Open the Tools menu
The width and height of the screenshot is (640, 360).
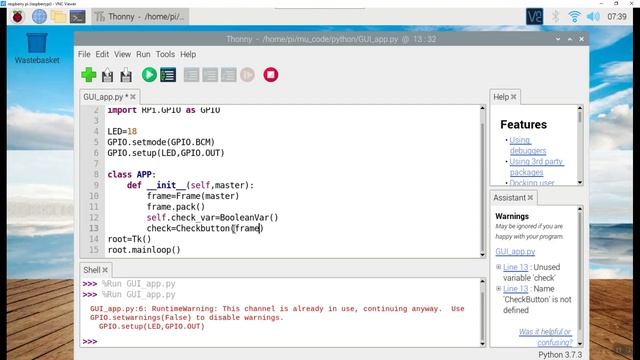point(165,54)
